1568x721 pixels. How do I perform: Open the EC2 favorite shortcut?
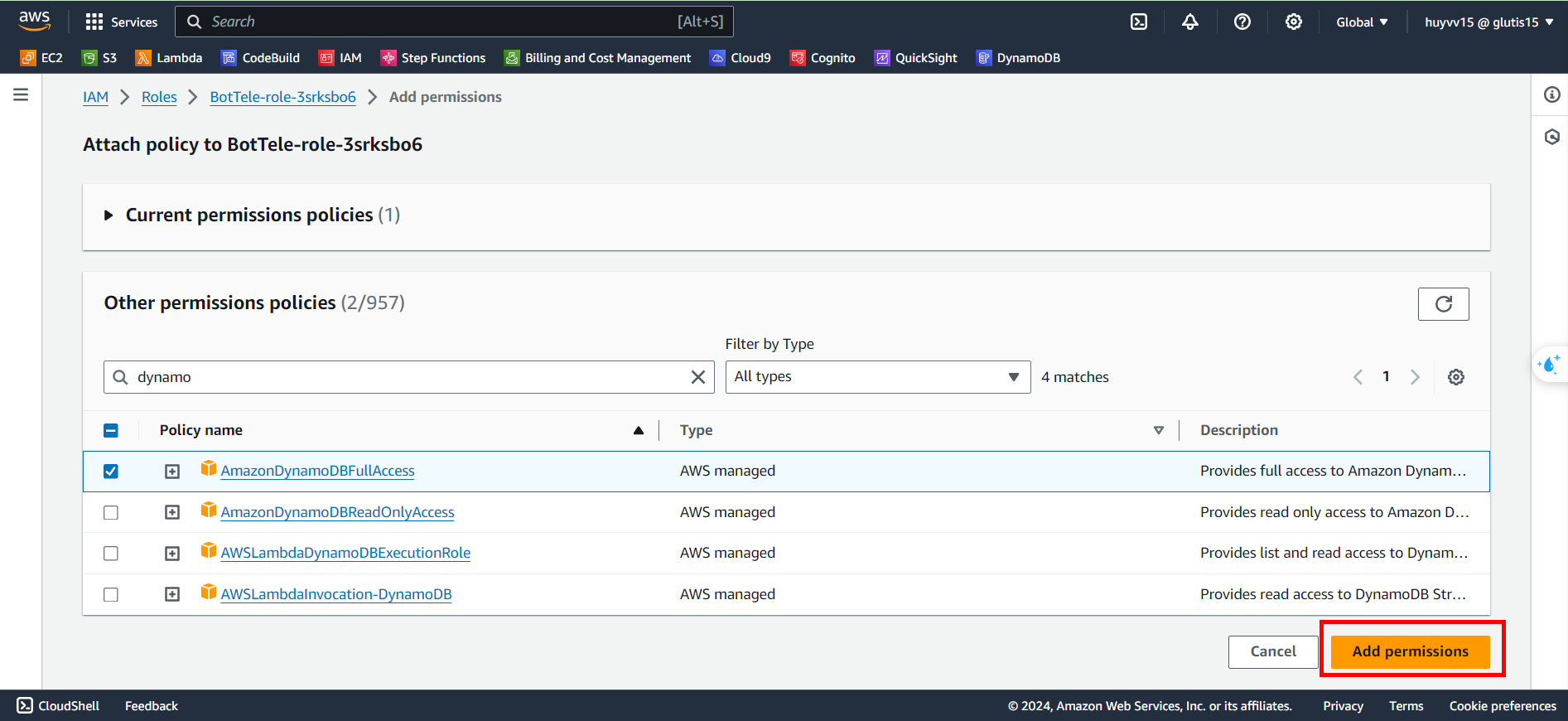coord(41,57)
